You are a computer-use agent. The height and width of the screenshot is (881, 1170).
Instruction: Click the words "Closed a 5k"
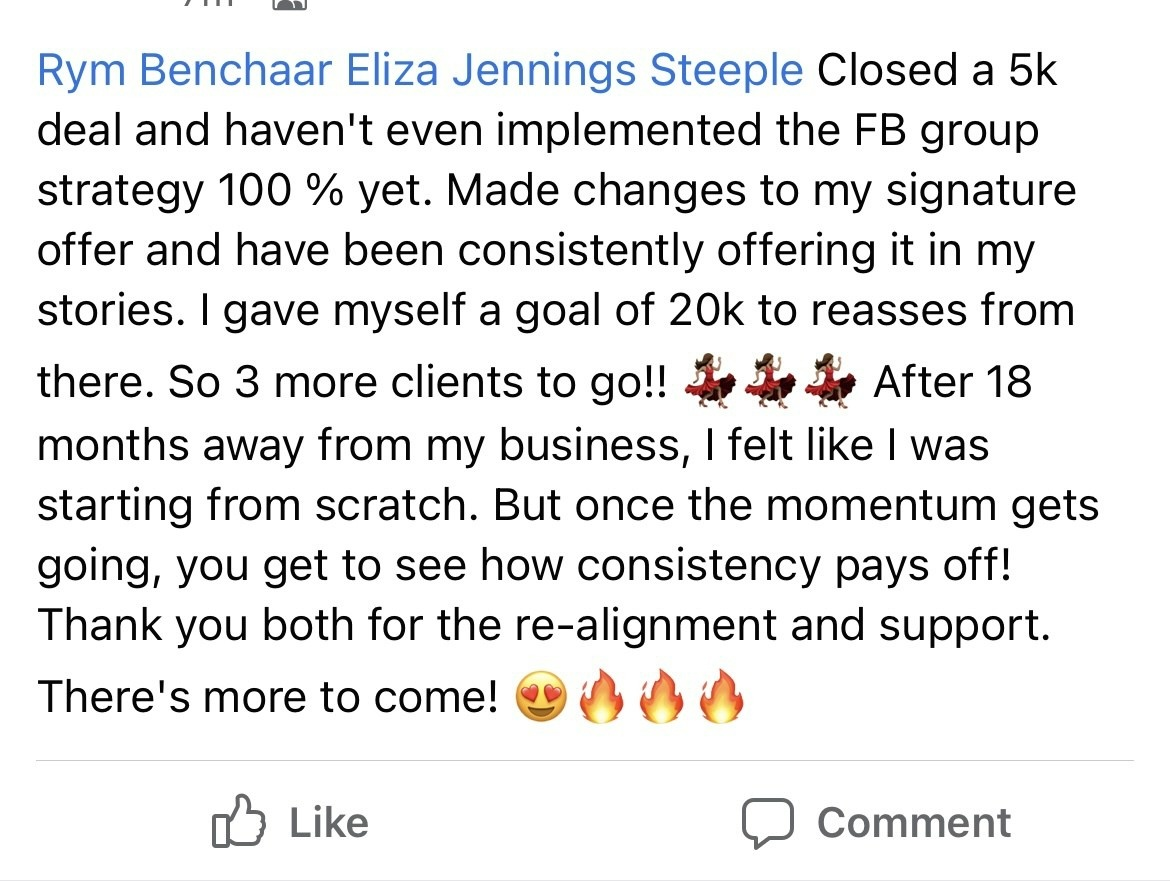pyautogui.click(x=936, y=72)
